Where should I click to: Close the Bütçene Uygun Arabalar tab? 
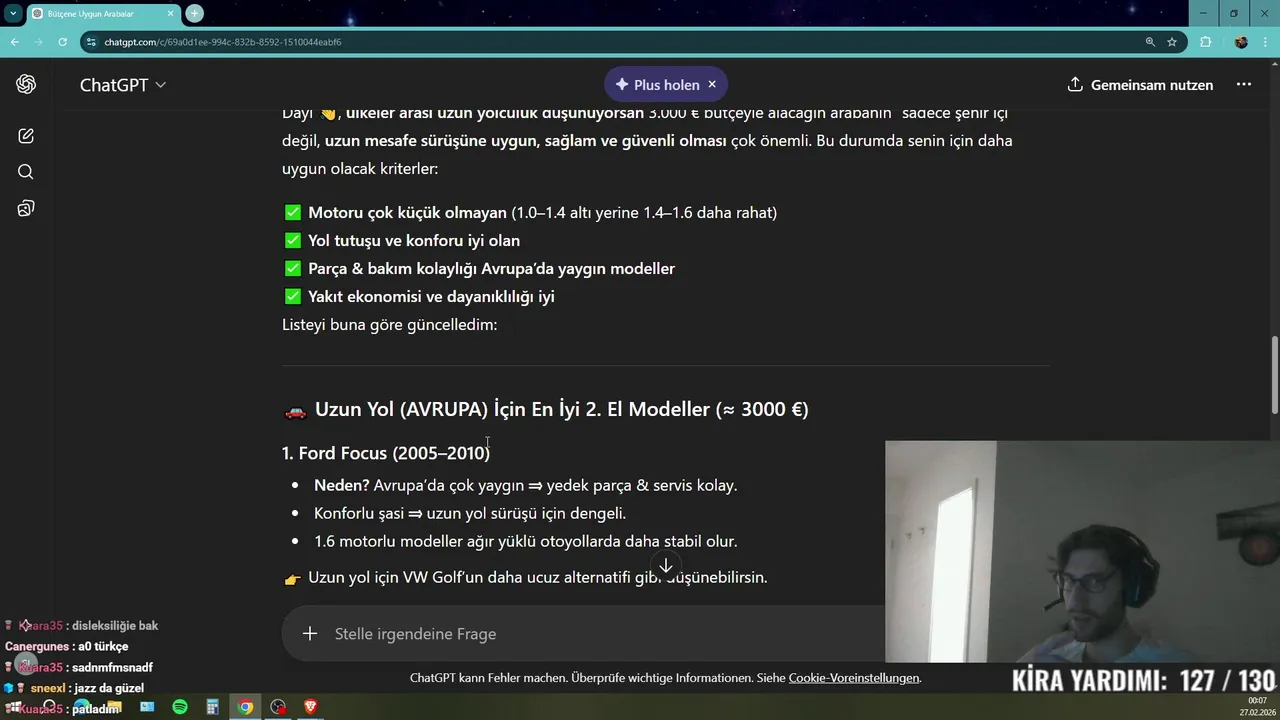click(x=170, y=14)
